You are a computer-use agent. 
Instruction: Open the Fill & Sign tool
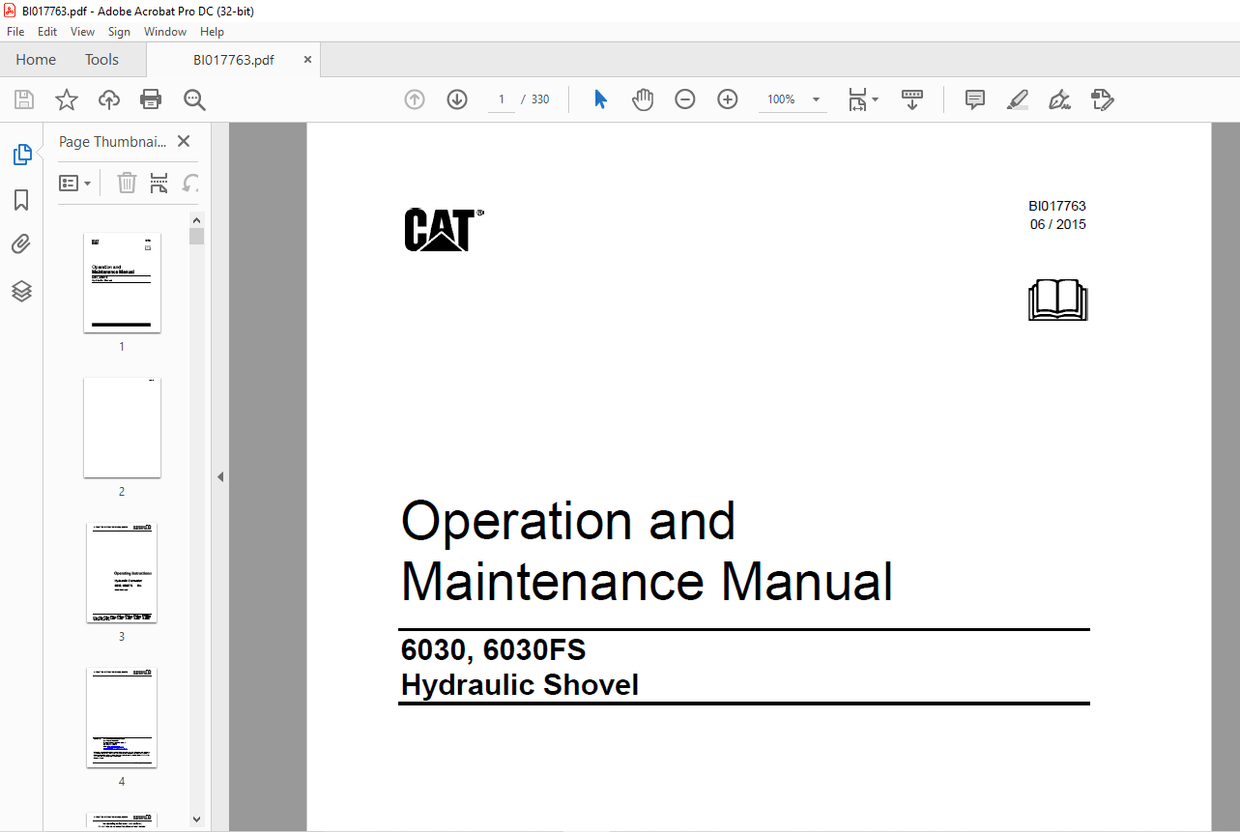click(1101, 99)
